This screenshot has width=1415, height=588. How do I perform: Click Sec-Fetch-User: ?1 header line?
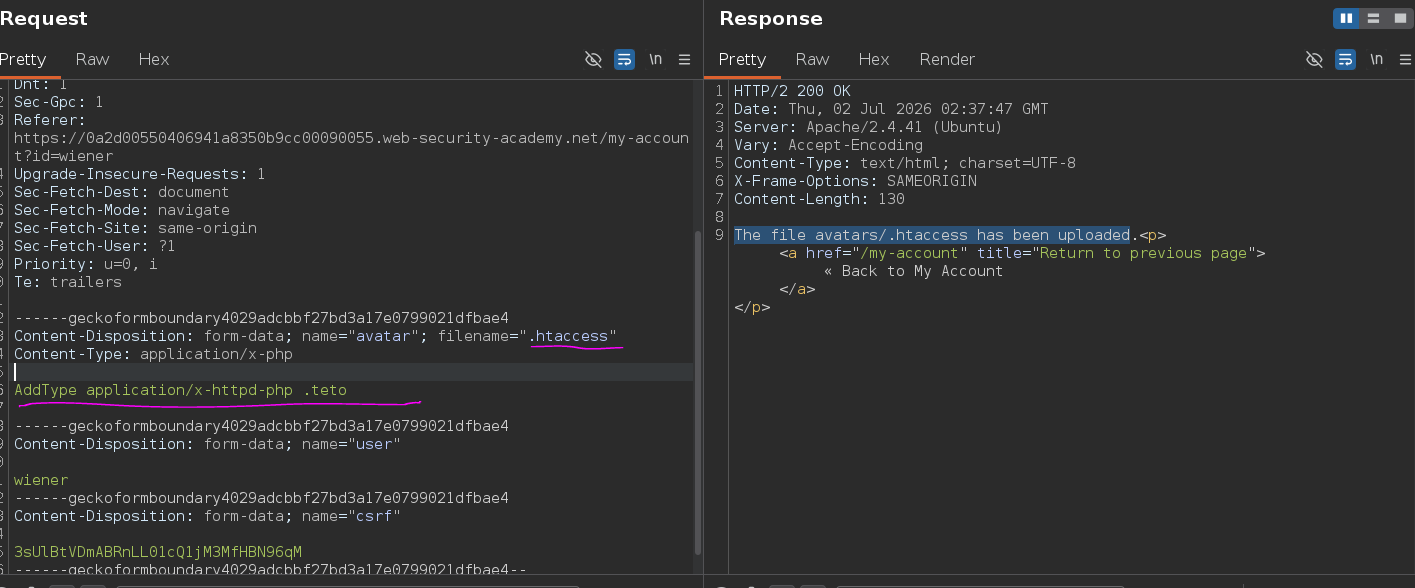pyautogui.click(x=94, y=246)
